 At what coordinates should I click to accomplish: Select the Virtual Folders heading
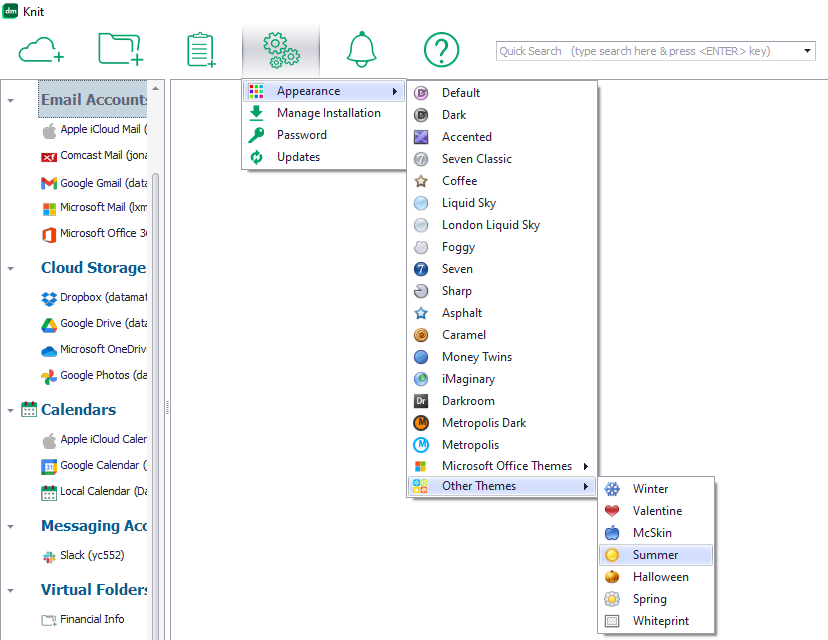pyautogui.click(x=94, y=589)
